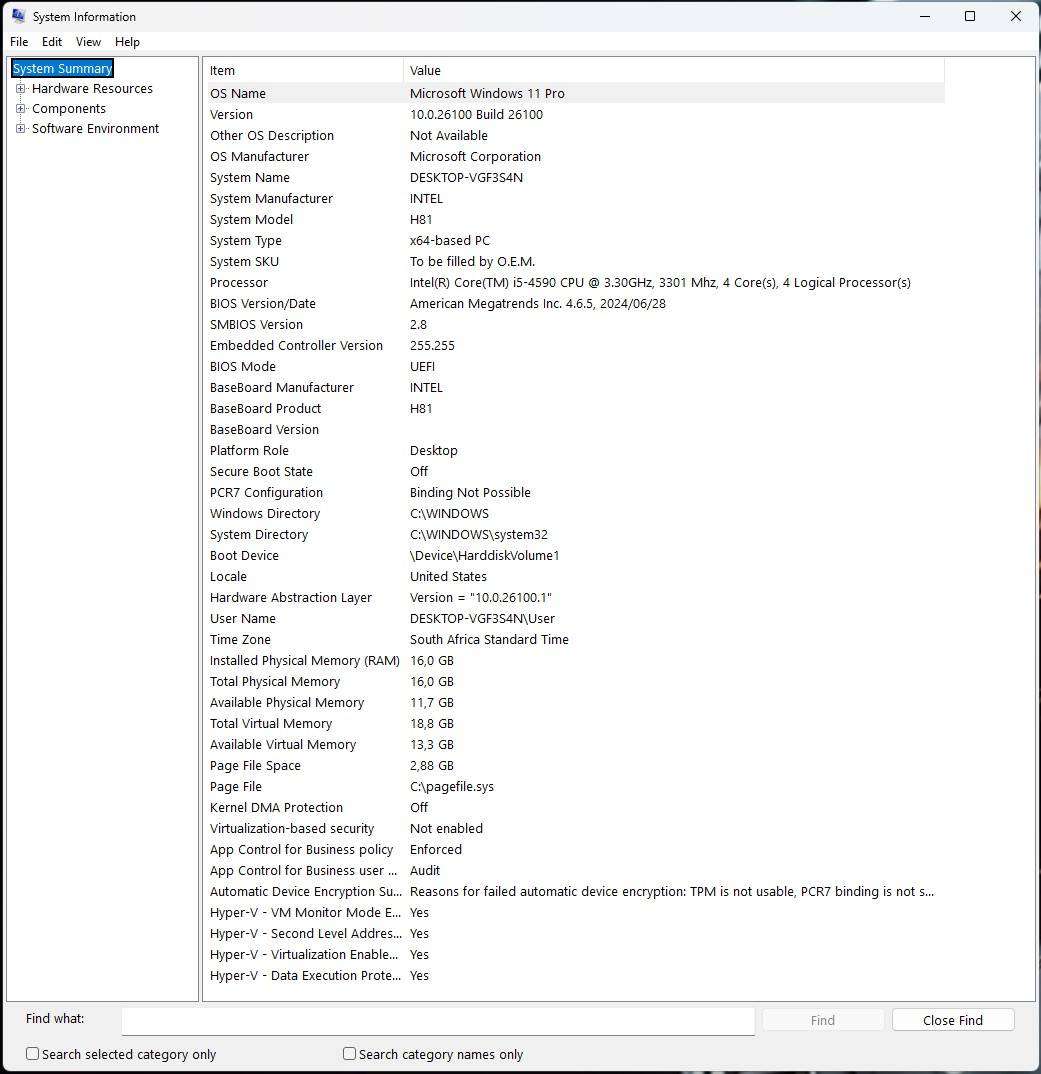
Task: Click the Find button
Action: point(822,1019)
